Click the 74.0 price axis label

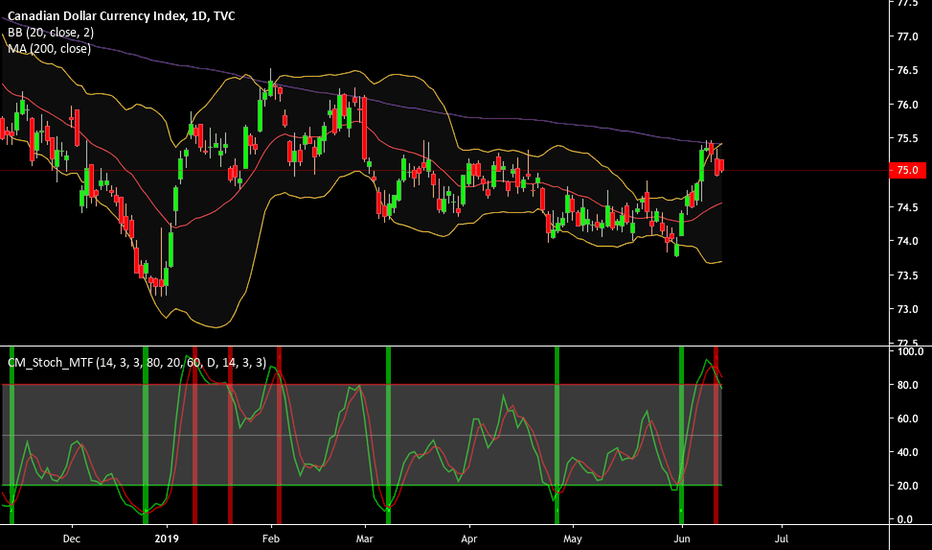(907, 241)
